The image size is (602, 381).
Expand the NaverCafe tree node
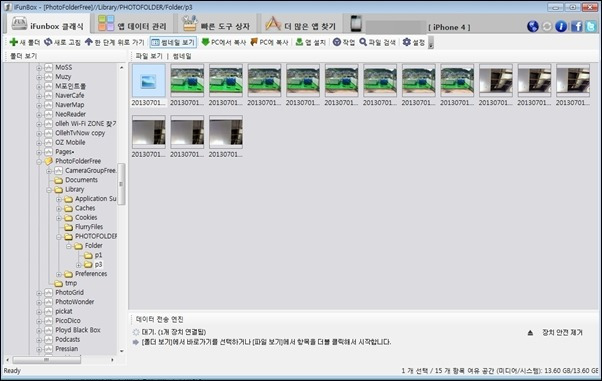tap(39, 96)
